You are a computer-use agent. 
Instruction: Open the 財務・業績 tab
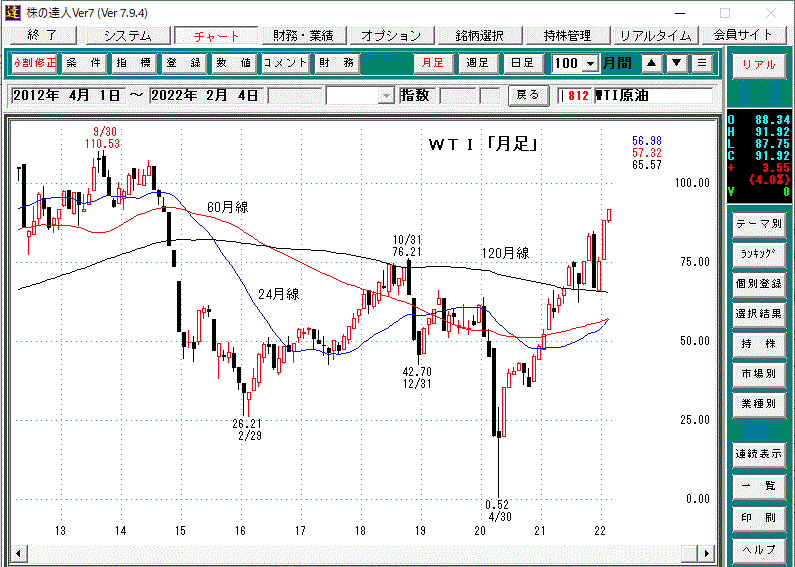pos(302,35)
